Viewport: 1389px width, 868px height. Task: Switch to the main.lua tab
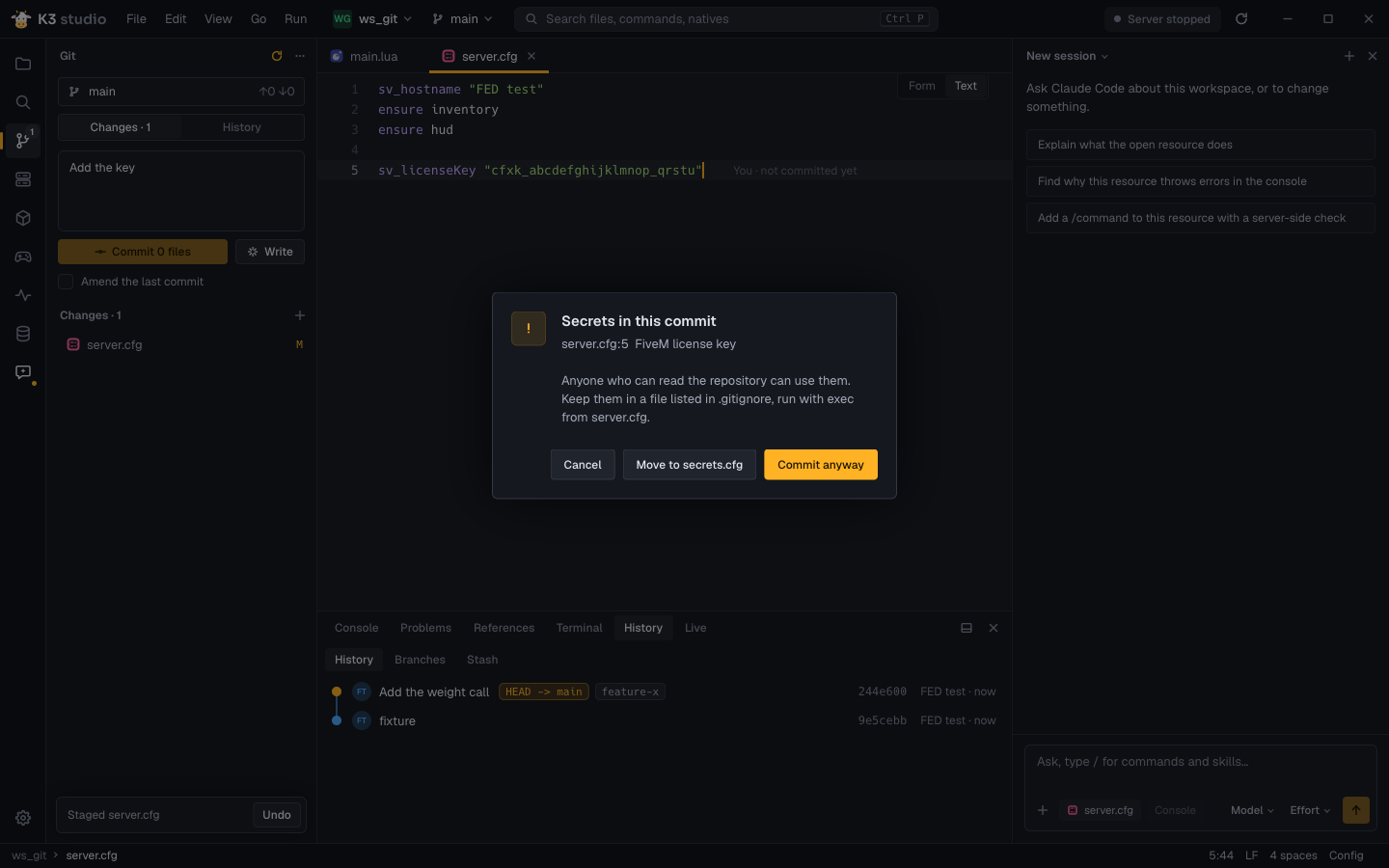click(x=373, y=56)
